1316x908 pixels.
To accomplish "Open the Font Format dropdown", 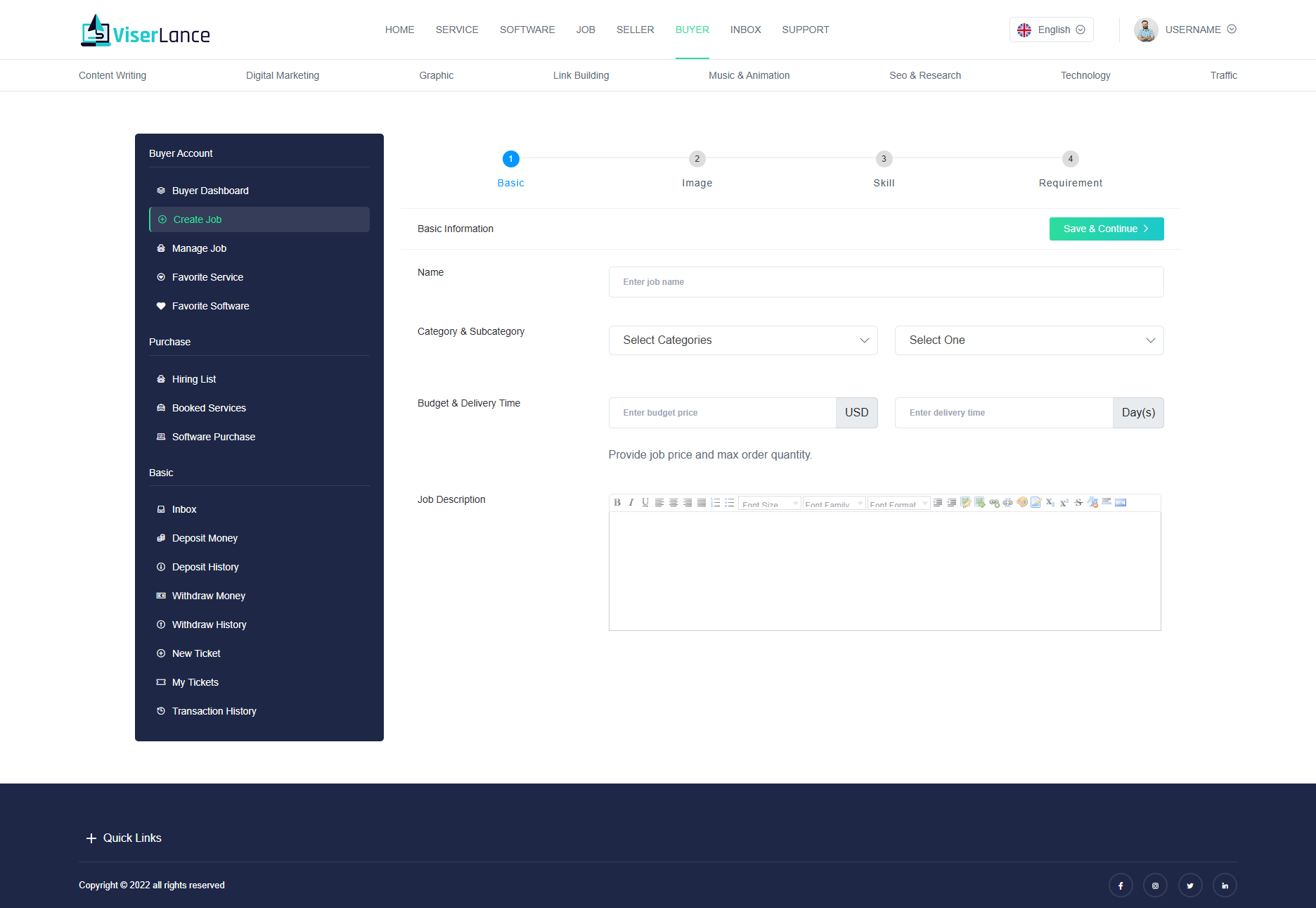I will pos(898,503).
